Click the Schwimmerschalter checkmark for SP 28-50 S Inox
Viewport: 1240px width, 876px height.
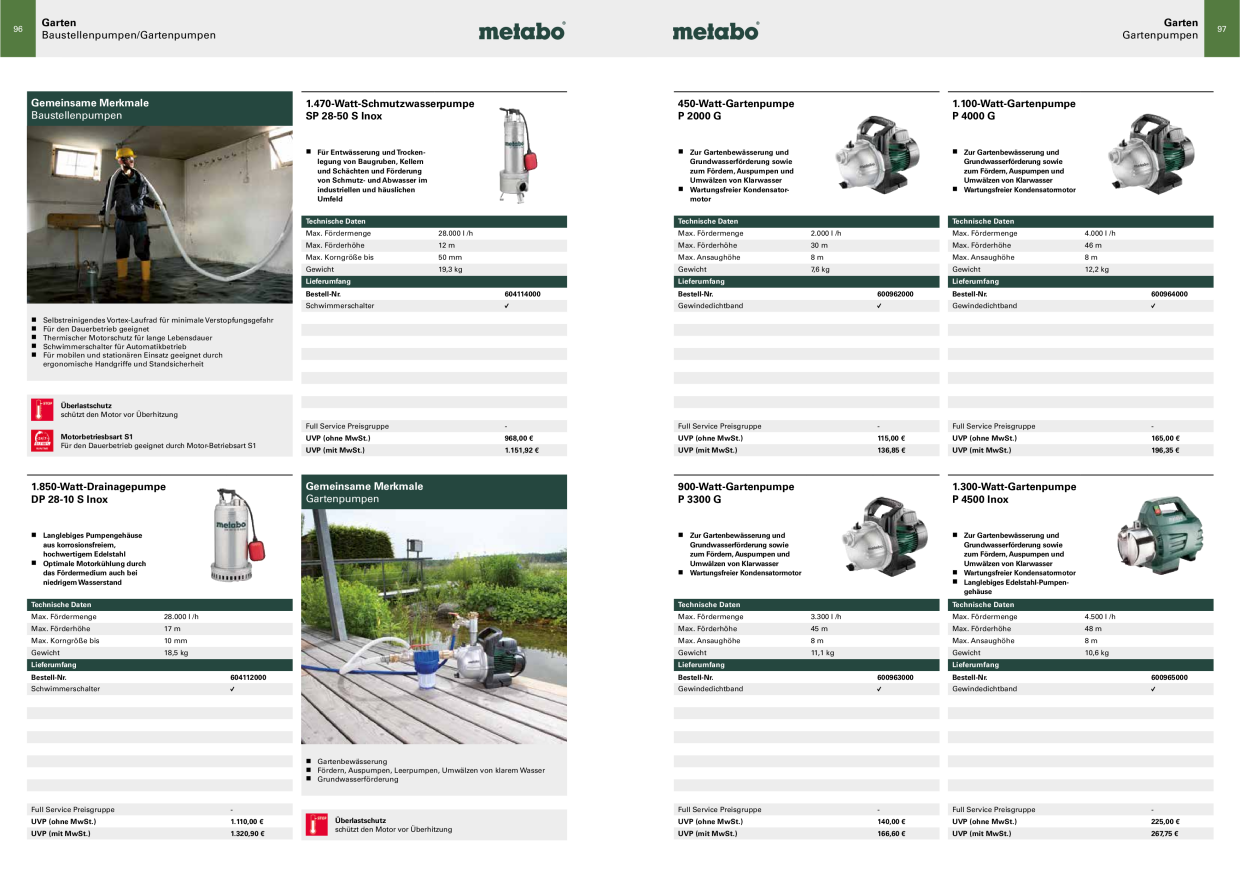[507, 306]
